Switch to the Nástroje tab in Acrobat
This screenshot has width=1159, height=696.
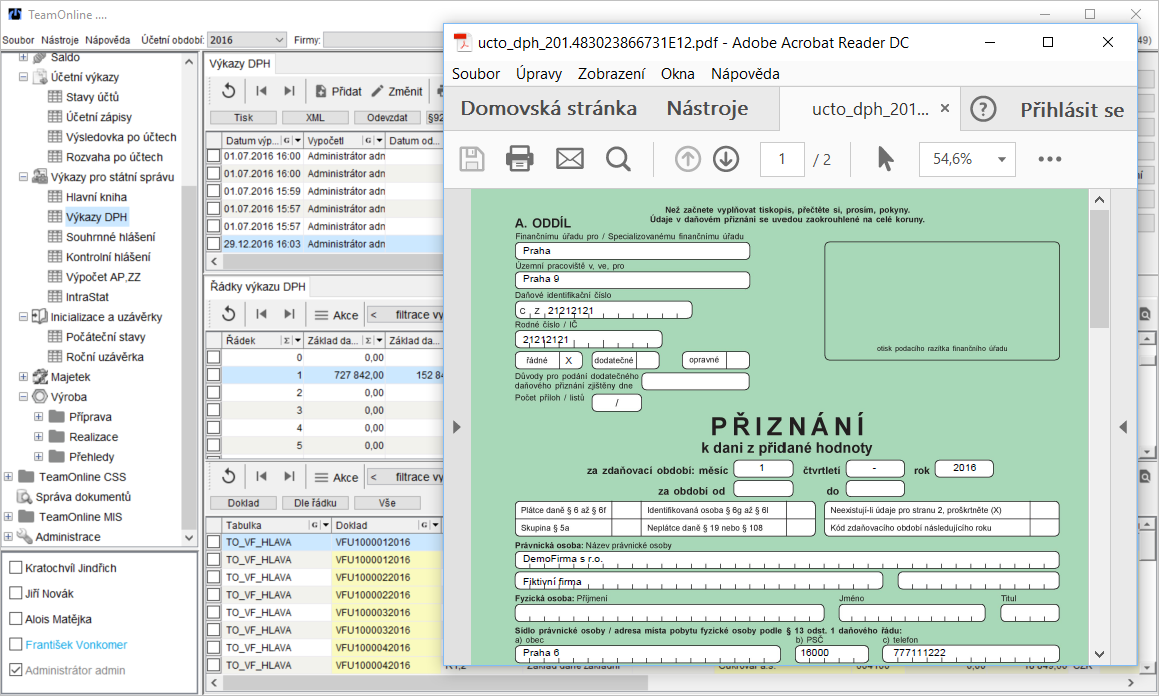point(707,109)
